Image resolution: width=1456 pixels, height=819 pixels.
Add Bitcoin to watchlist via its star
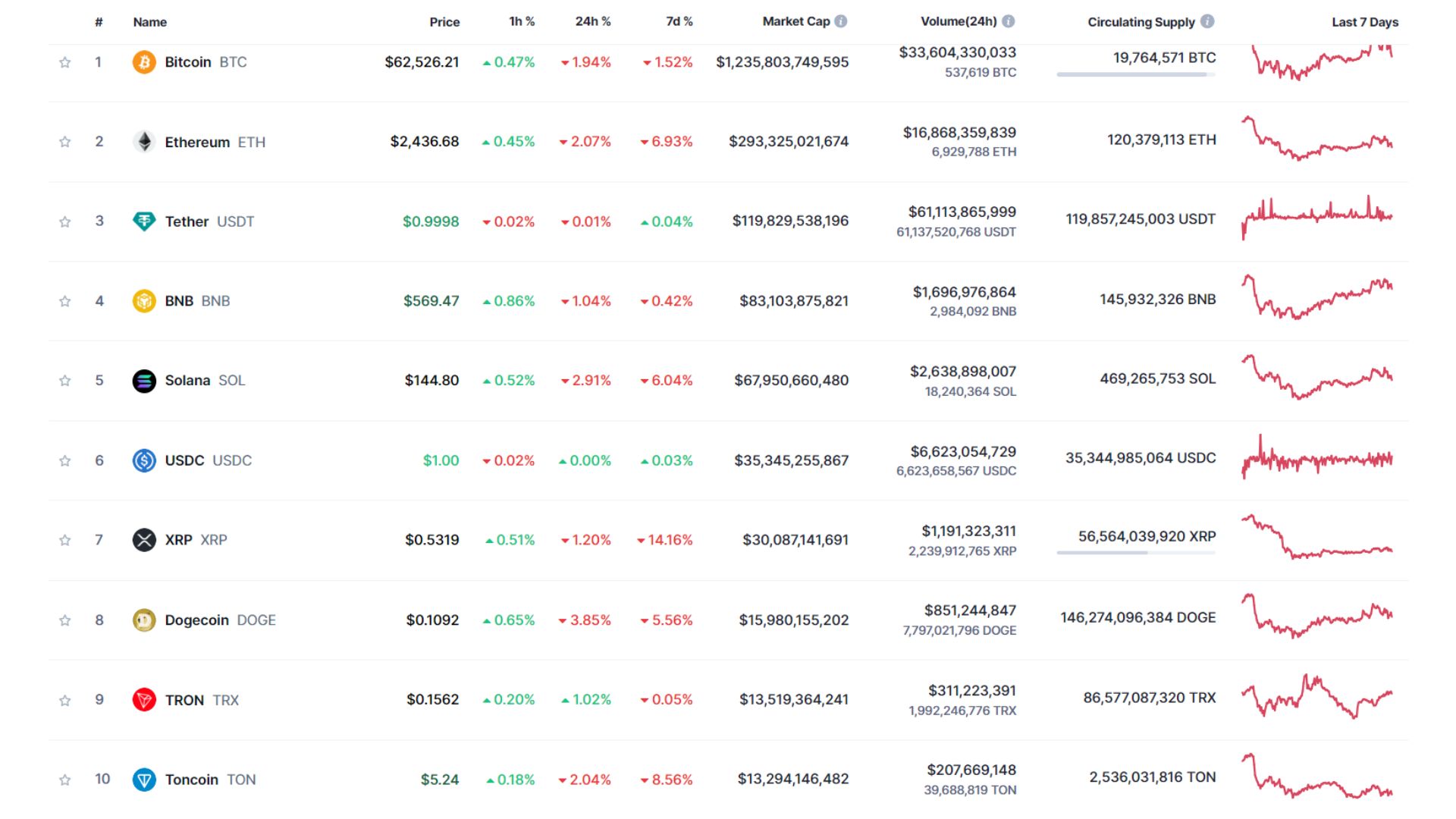(x=64, y=62)
